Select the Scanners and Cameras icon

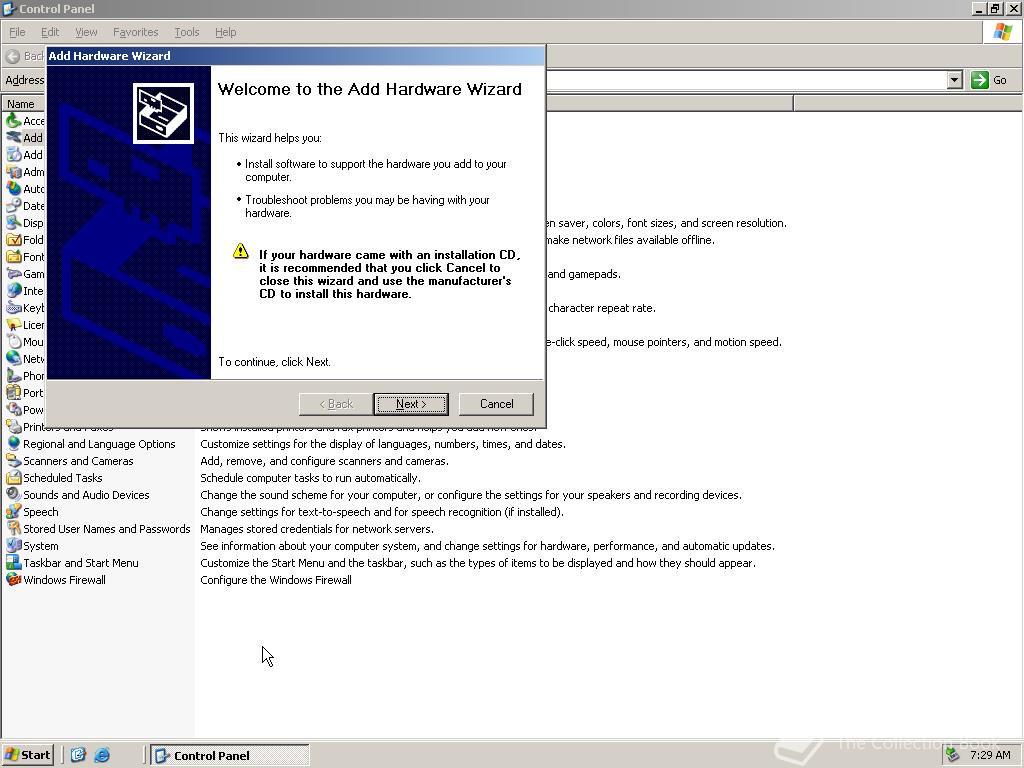click(x=14, y=460)
